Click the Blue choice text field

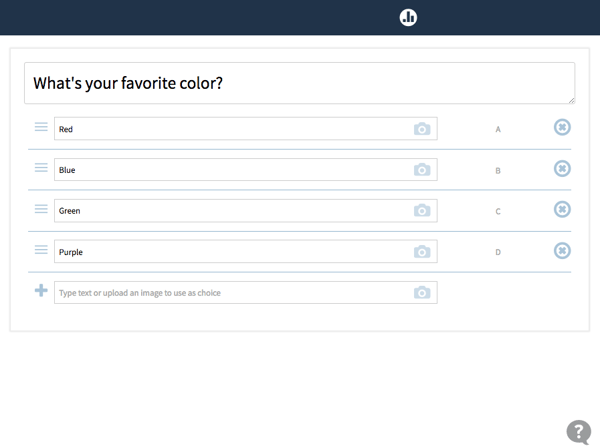click(x=246, y=170)
